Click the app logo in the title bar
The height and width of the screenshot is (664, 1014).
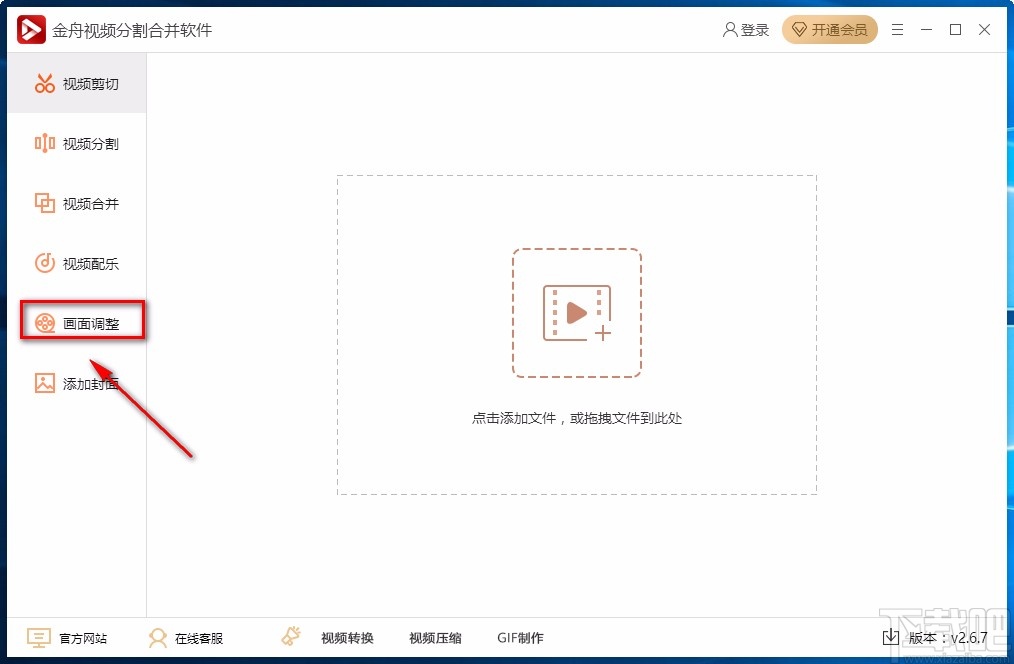(x=30, y=29)
